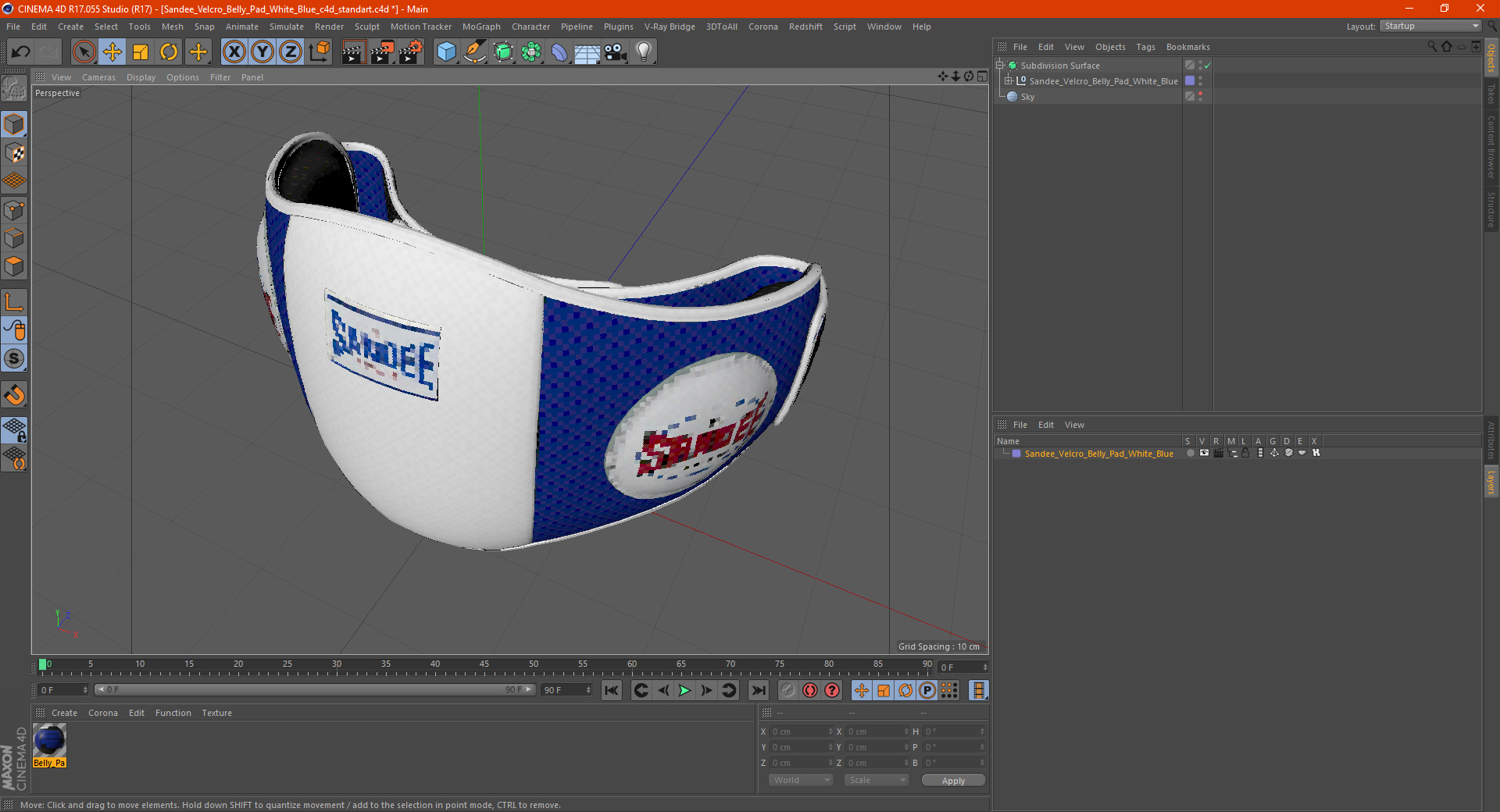Open the Redshift menu
Screen dimensions: 1500x812
[805, 27]
